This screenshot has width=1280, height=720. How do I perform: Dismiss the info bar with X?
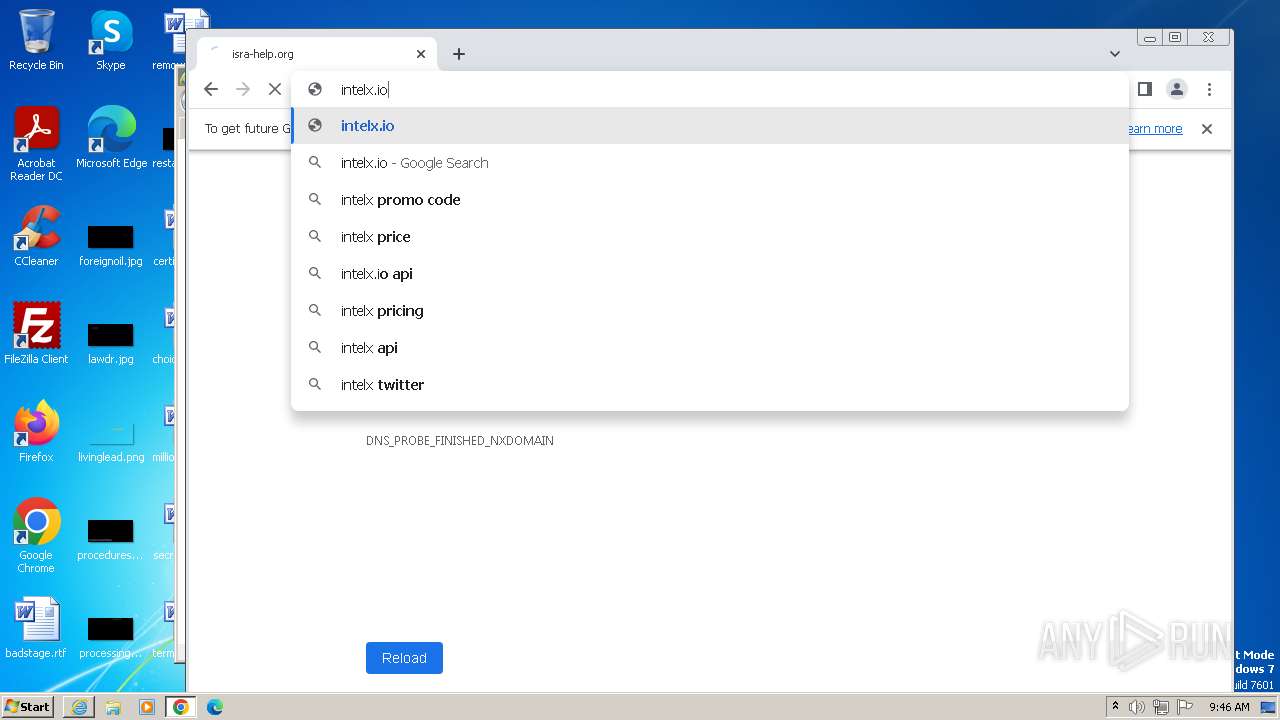1207,129
